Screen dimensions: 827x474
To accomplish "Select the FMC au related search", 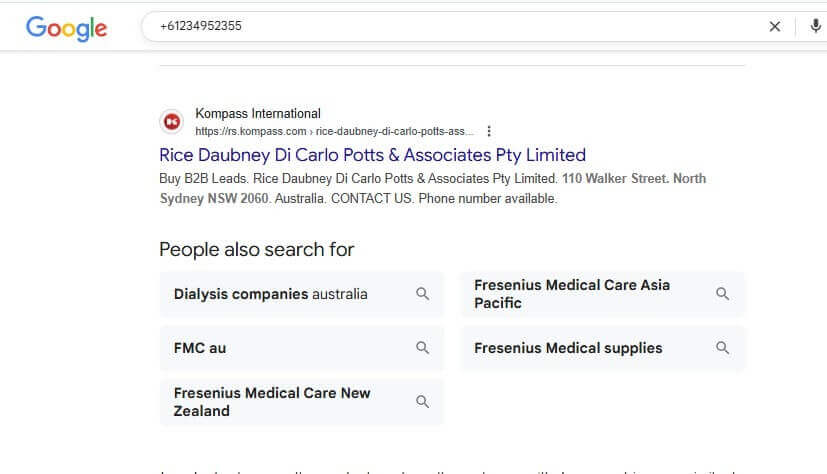I will point(200,348).
